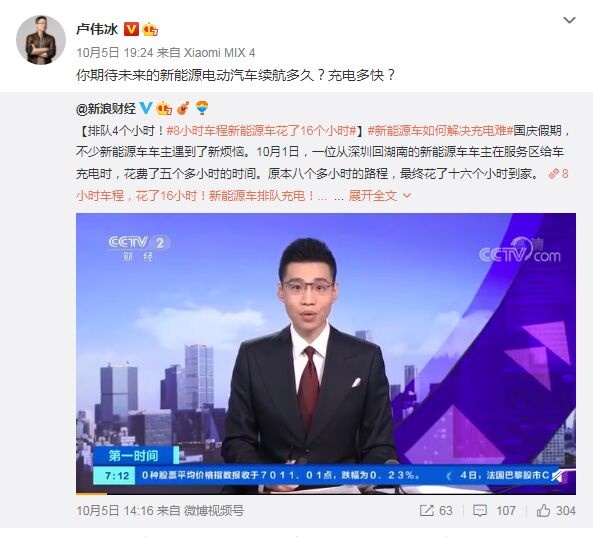Click the crown badge next to 新浪财经
This screenshot has height=537, width=593.
(x=164, y=109)
